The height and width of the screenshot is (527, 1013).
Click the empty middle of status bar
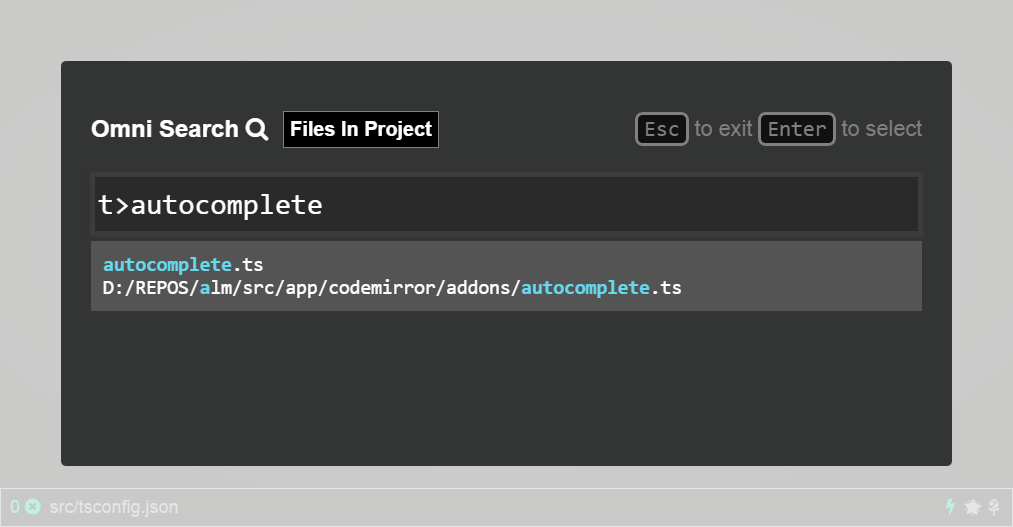(x=556, y=507)
